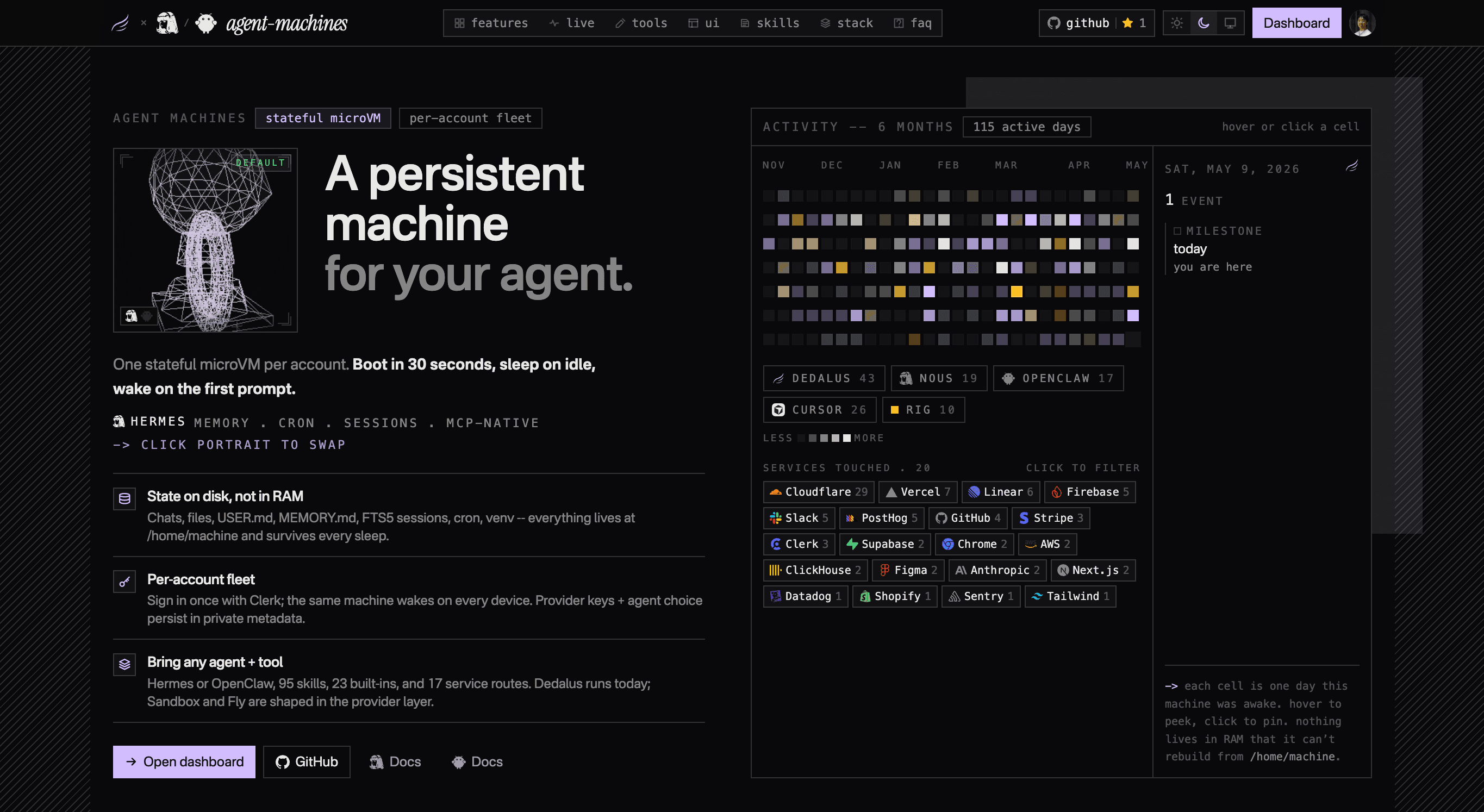Filter by Figma service chip

[908, 570]
